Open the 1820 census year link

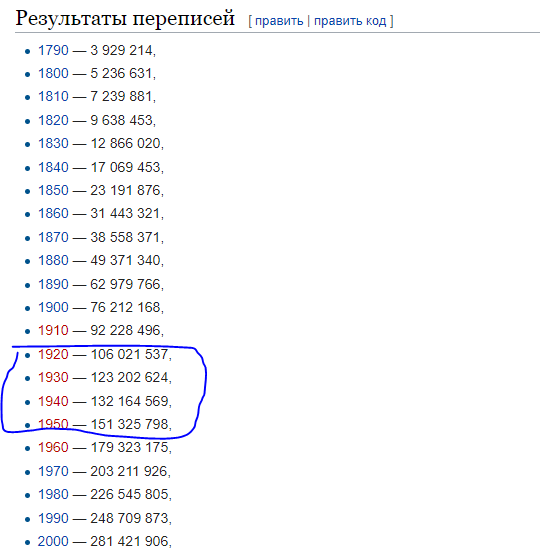(x=53, y=120)
